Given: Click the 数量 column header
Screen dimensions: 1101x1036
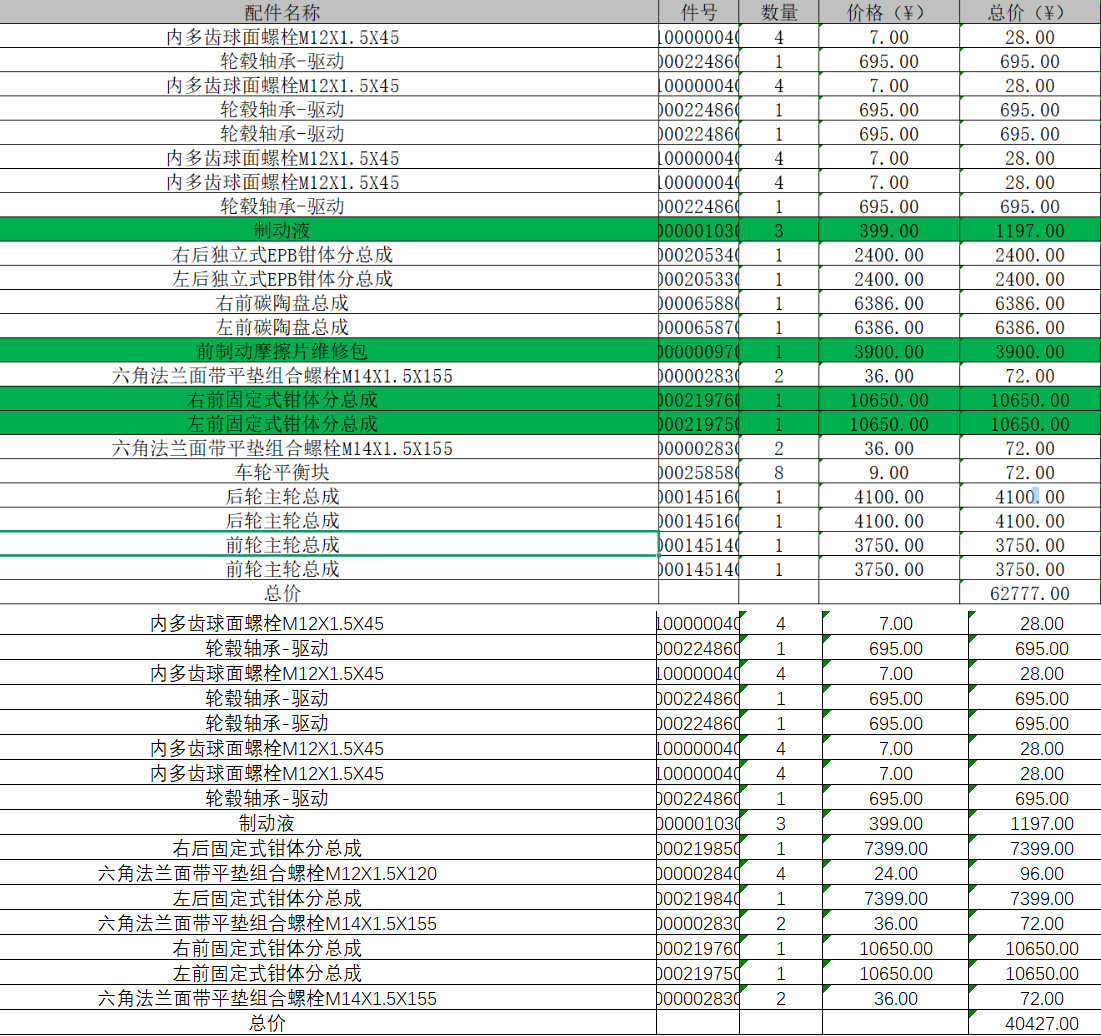Looking at the screenshot, I should pyautogui.click(x=779, y=13).
